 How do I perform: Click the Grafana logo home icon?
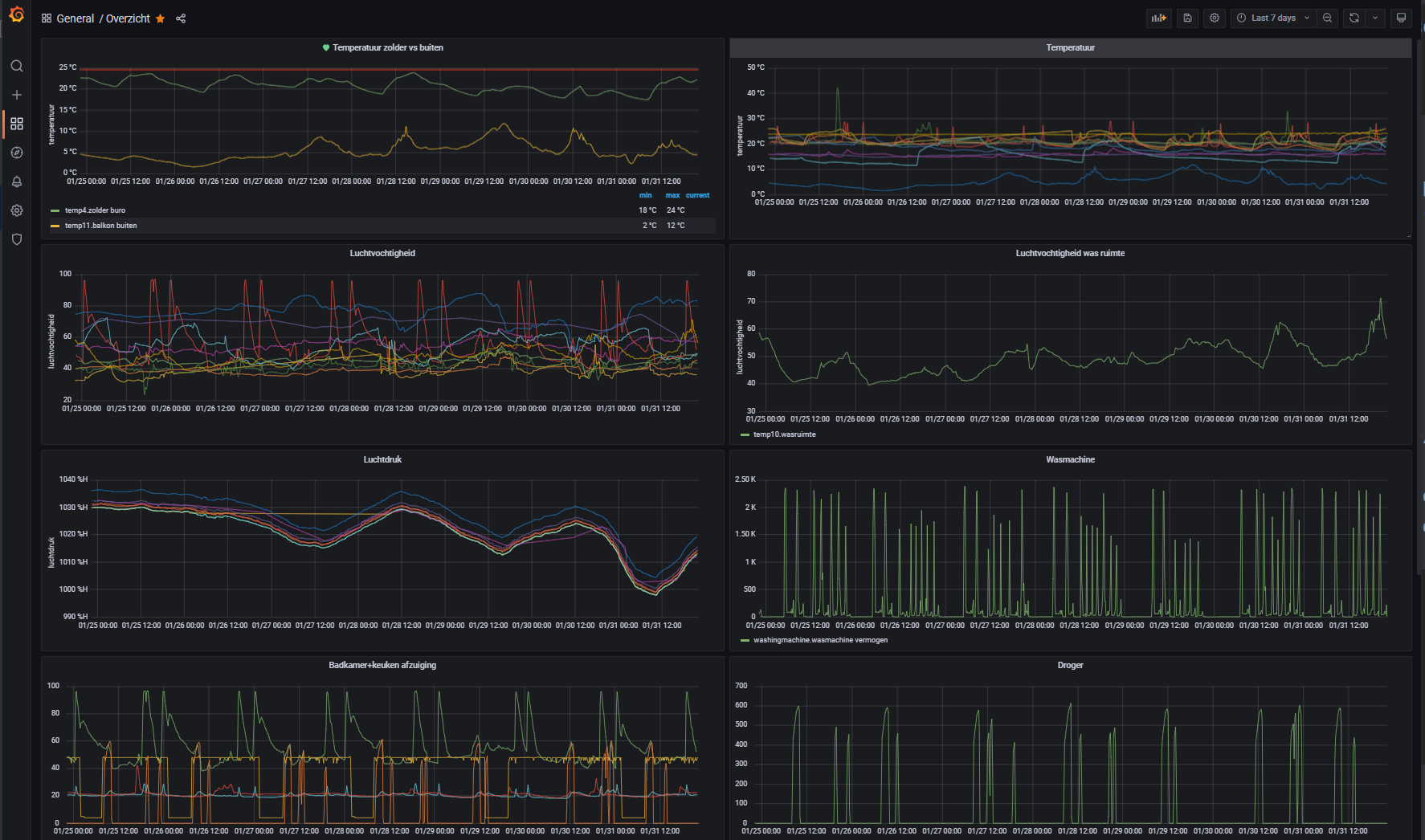tap(17, 14)
